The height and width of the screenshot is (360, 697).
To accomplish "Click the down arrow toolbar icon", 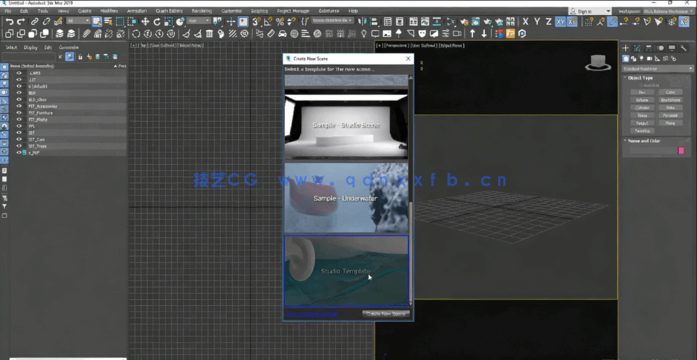I will (x=484, y=33).
